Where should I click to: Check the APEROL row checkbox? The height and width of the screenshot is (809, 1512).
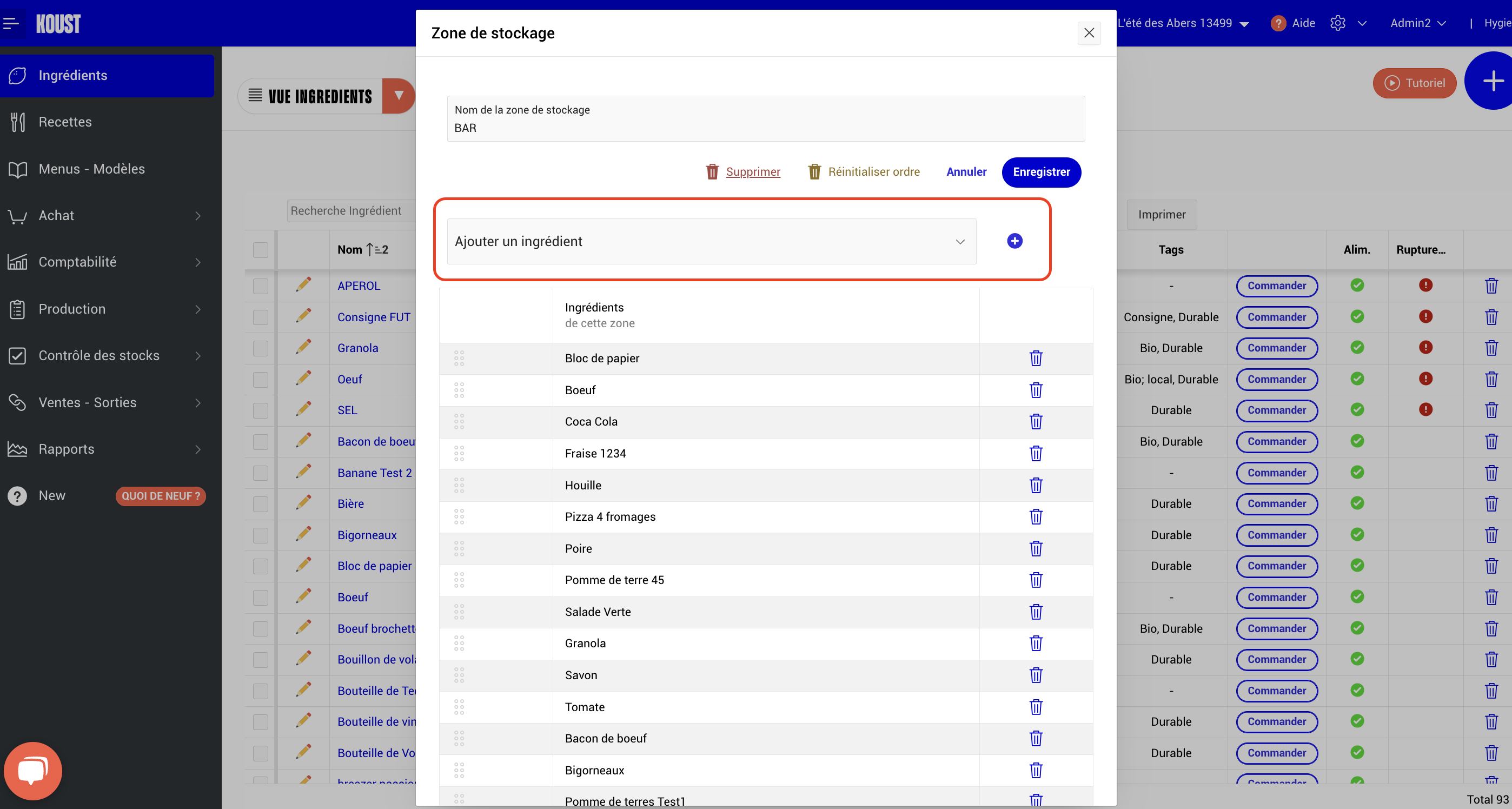click(260, 286)
